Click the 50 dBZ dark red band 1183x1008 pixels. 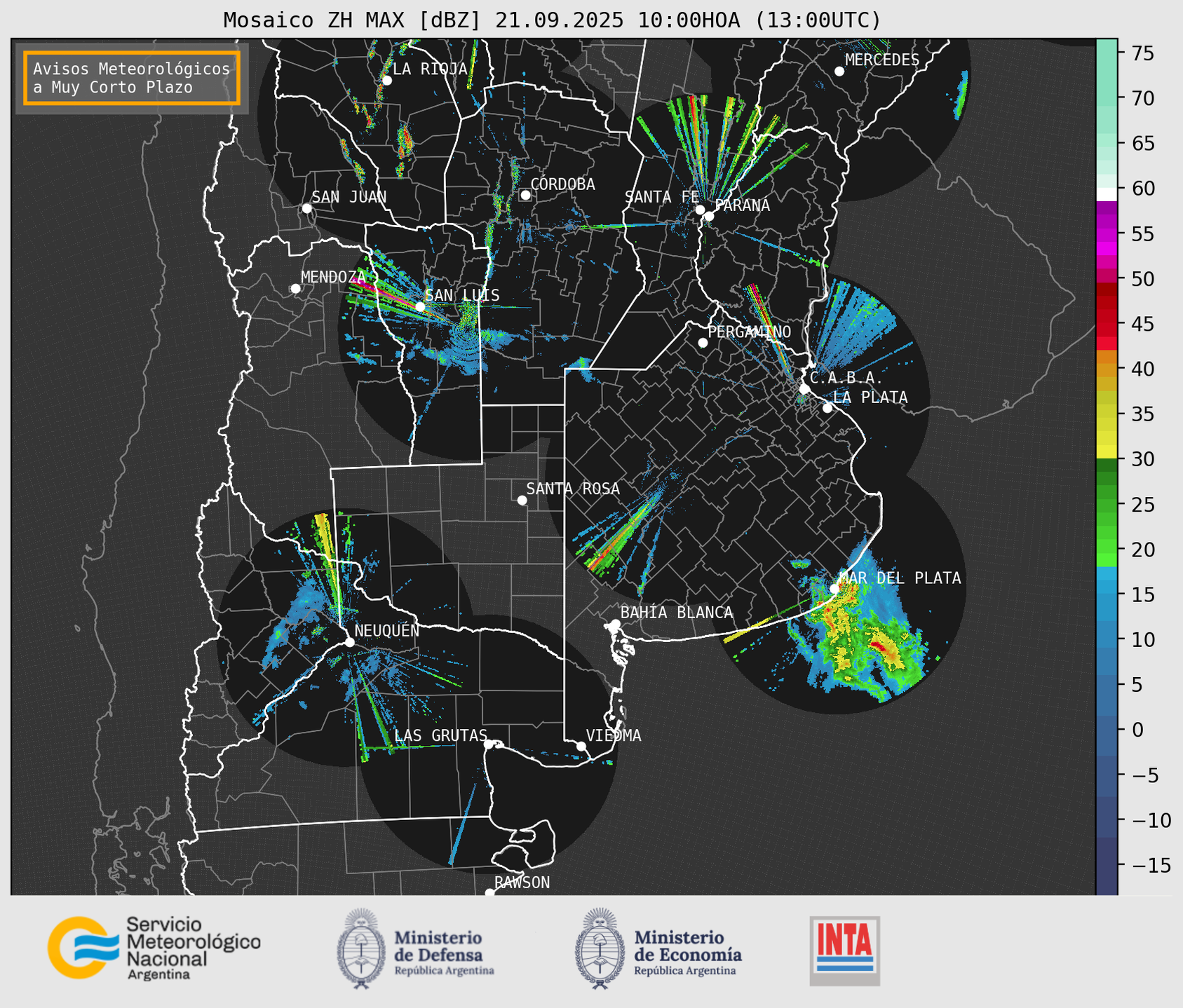tap(1107, 288)
